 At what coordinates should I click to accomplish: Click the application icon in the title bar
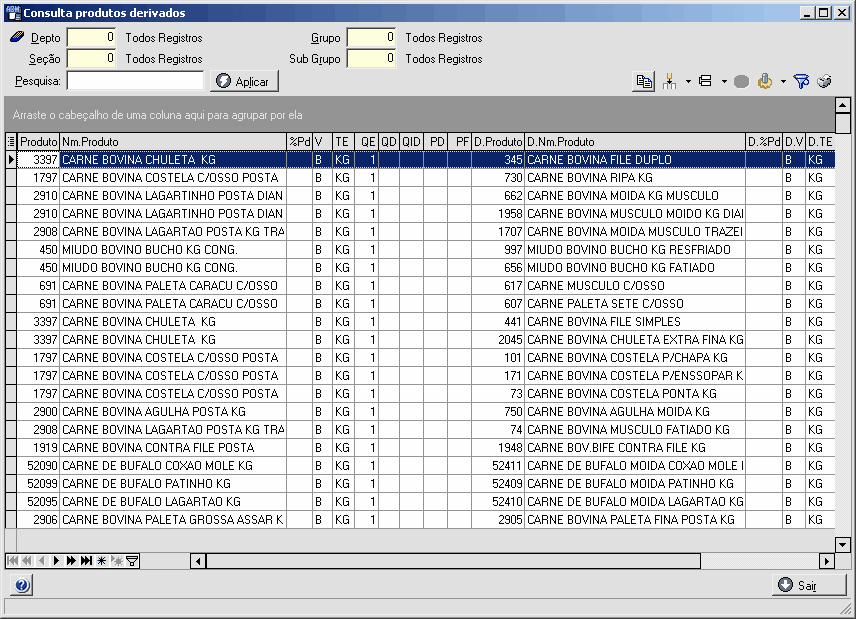click(13, 13)
